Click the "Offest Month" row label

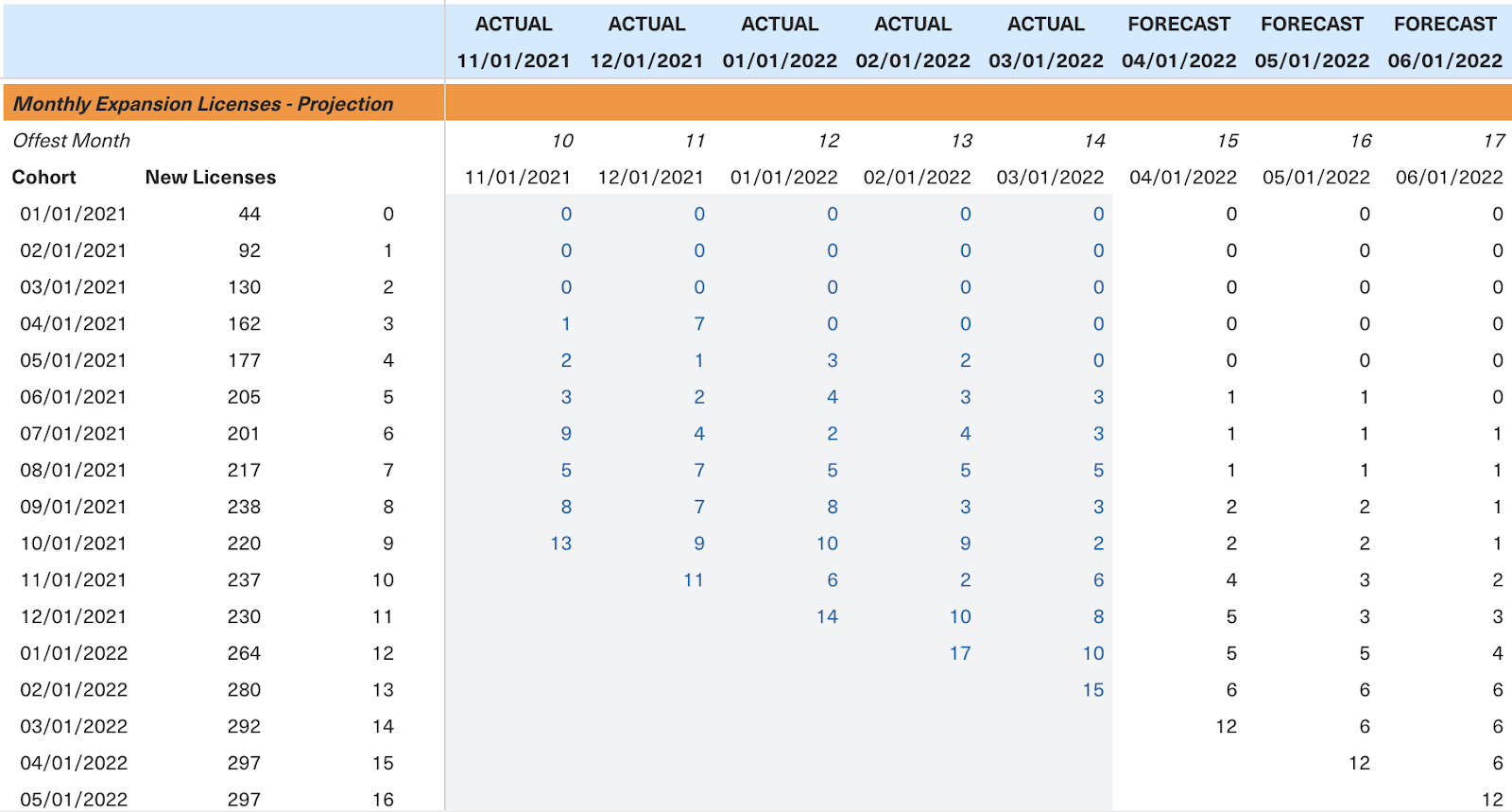point(72,141)
